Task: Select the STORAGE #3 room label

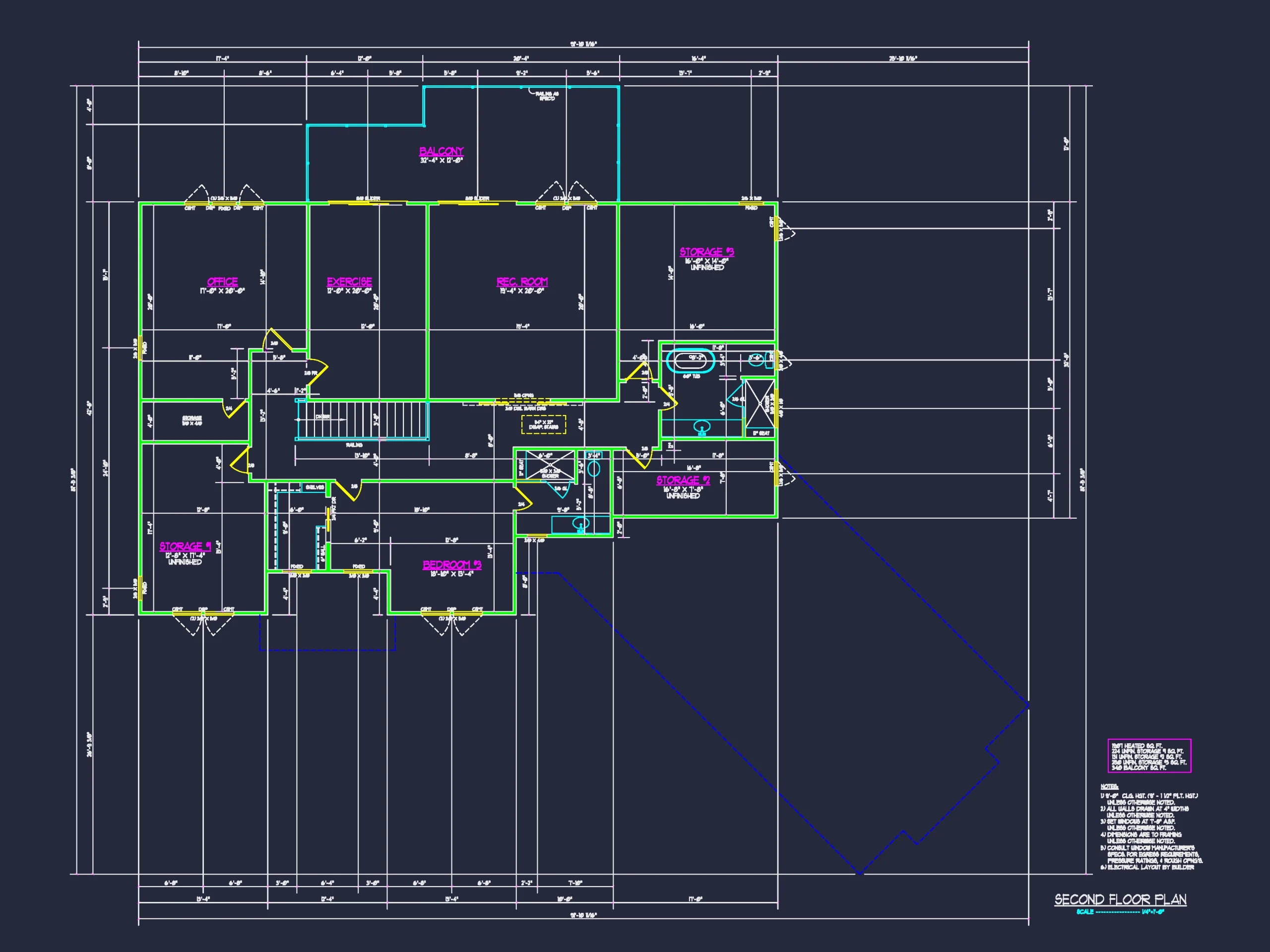Action: click(x=707, y=252)
